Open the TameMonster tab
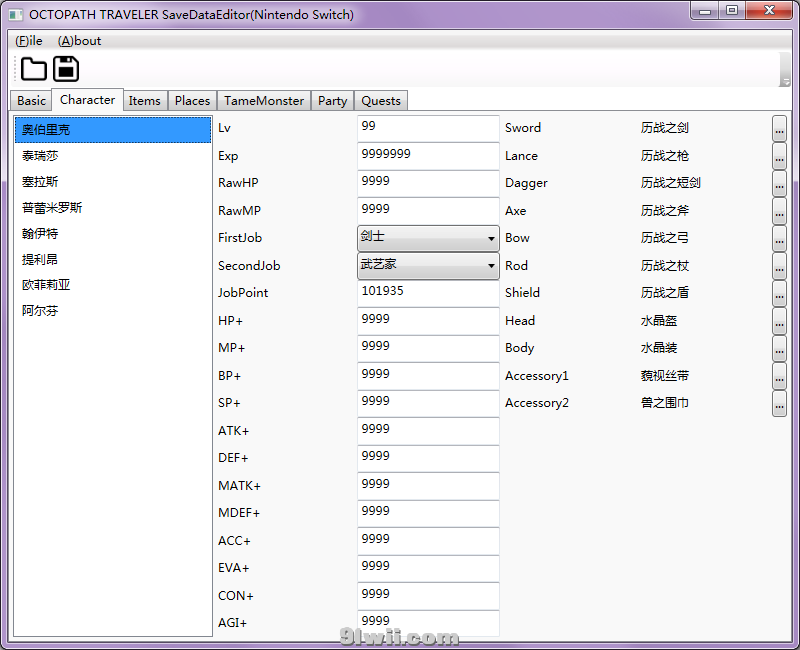Screen dimensions: 800x650 (264, 101)
